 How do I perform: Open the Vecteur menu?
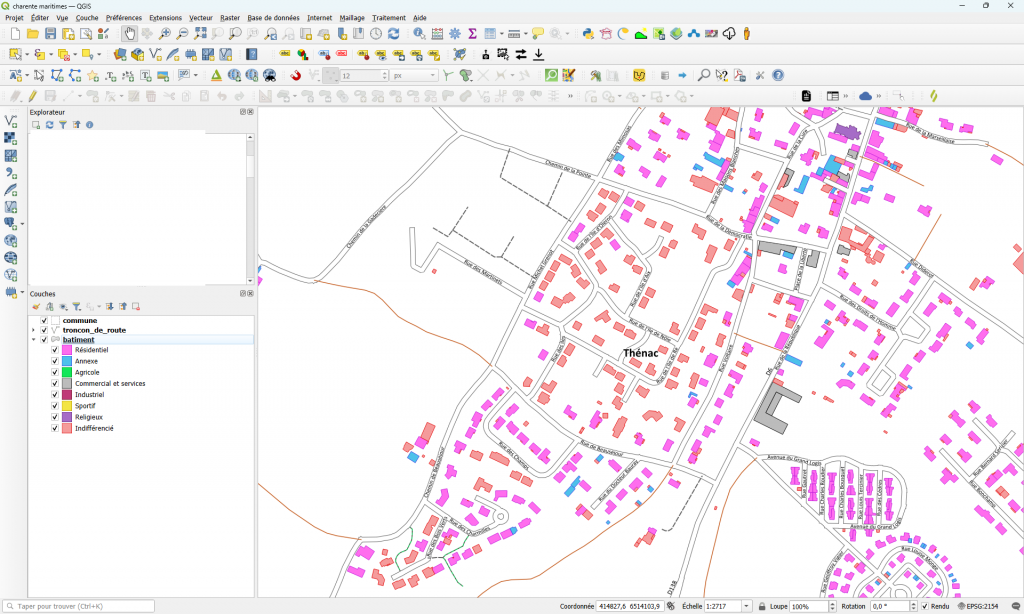click(200, 18)
